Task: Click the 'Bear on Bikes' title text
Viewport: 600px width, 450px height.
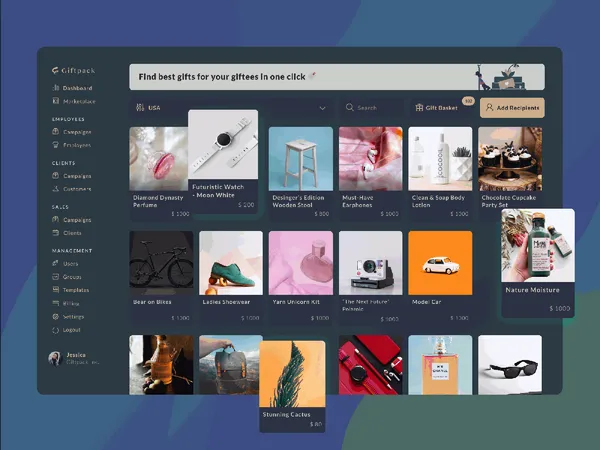Action: click(152, 302)
